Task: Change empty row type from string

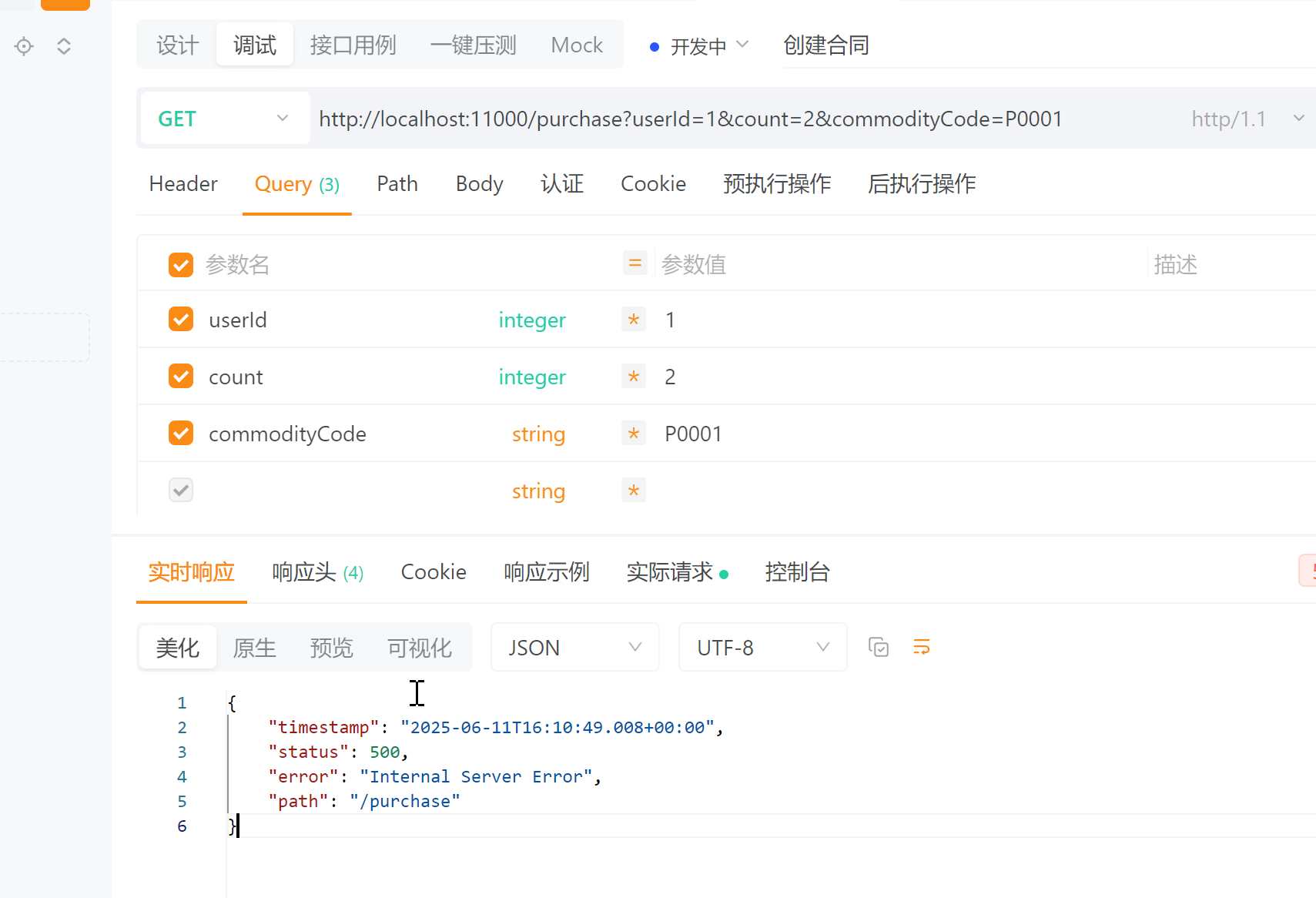Action: pos(538,491)
